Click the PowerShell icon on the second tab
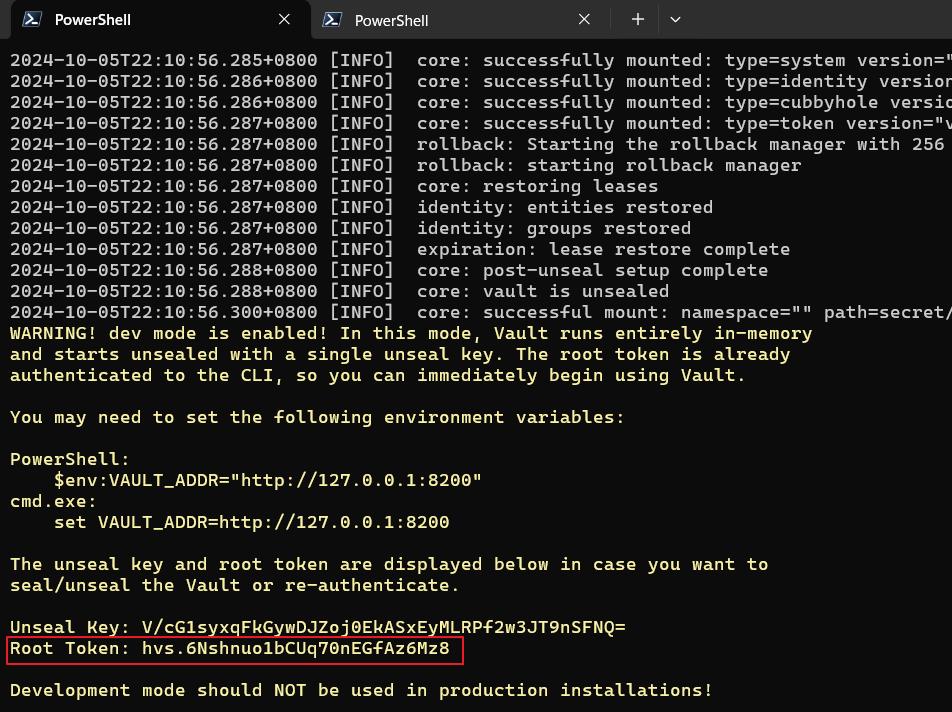 pyautogui.click(x=333, y=19)
